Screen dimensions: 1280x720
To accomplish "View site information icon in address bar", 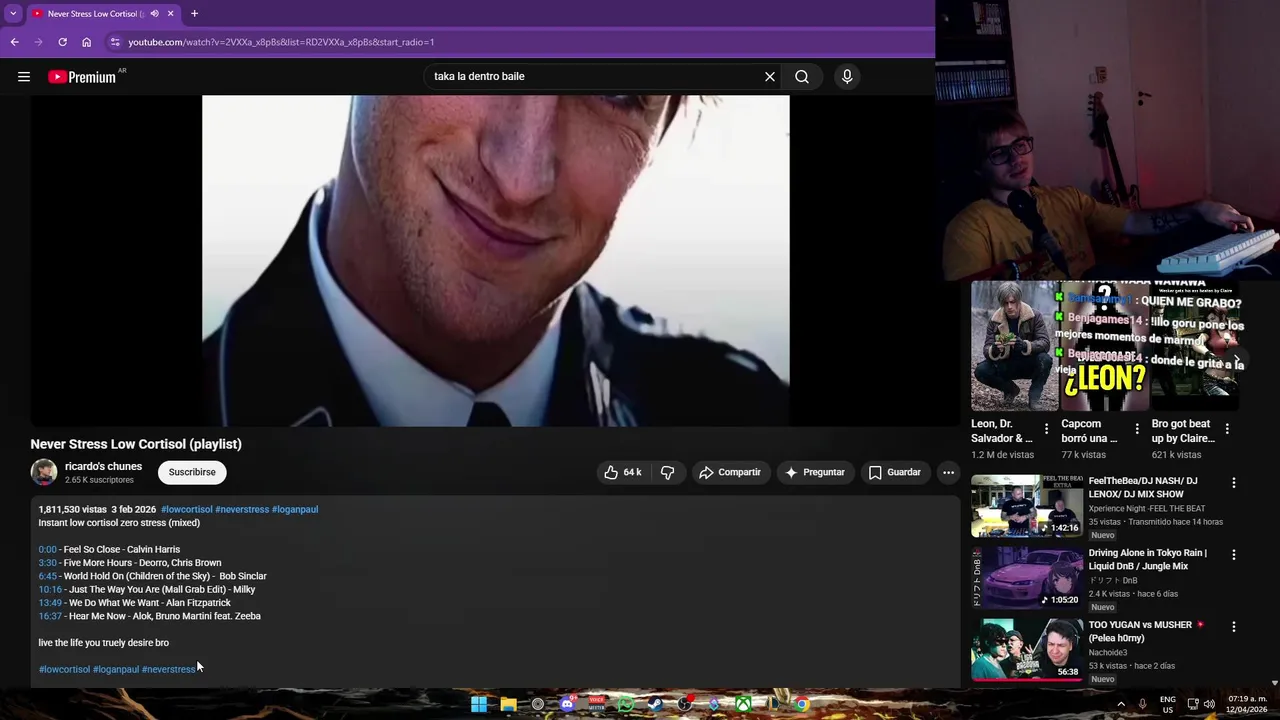I will click(x=115, y=42).
